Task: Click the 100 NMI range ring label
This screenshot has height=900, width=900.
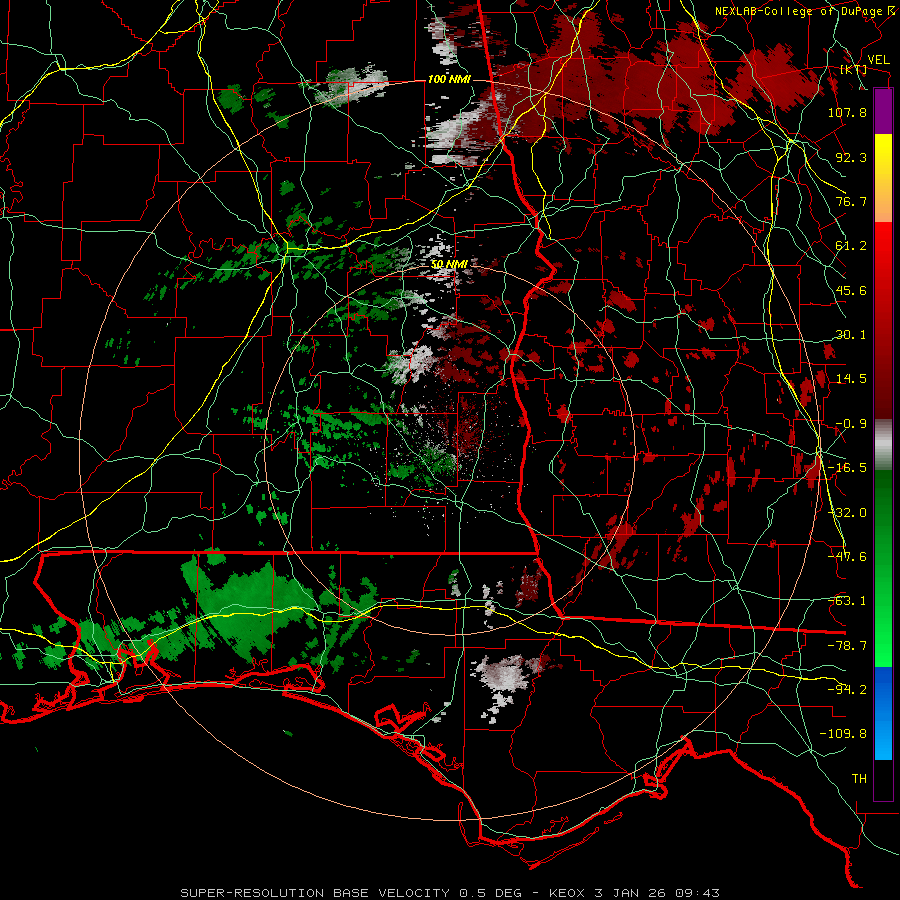Action: click(449, 79)
